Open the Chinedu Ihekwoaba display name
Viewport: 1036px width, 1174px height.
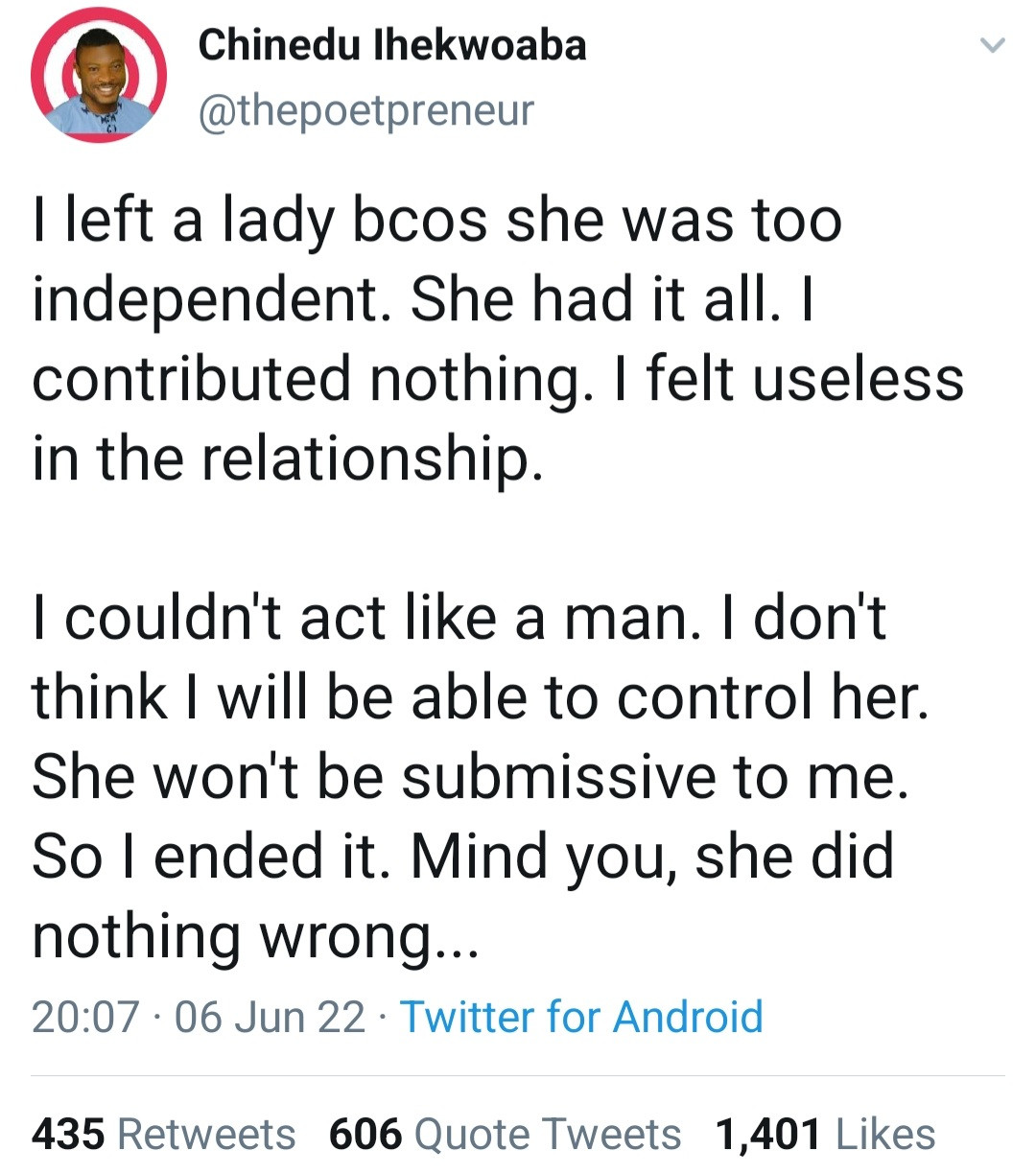click(392, 45)
